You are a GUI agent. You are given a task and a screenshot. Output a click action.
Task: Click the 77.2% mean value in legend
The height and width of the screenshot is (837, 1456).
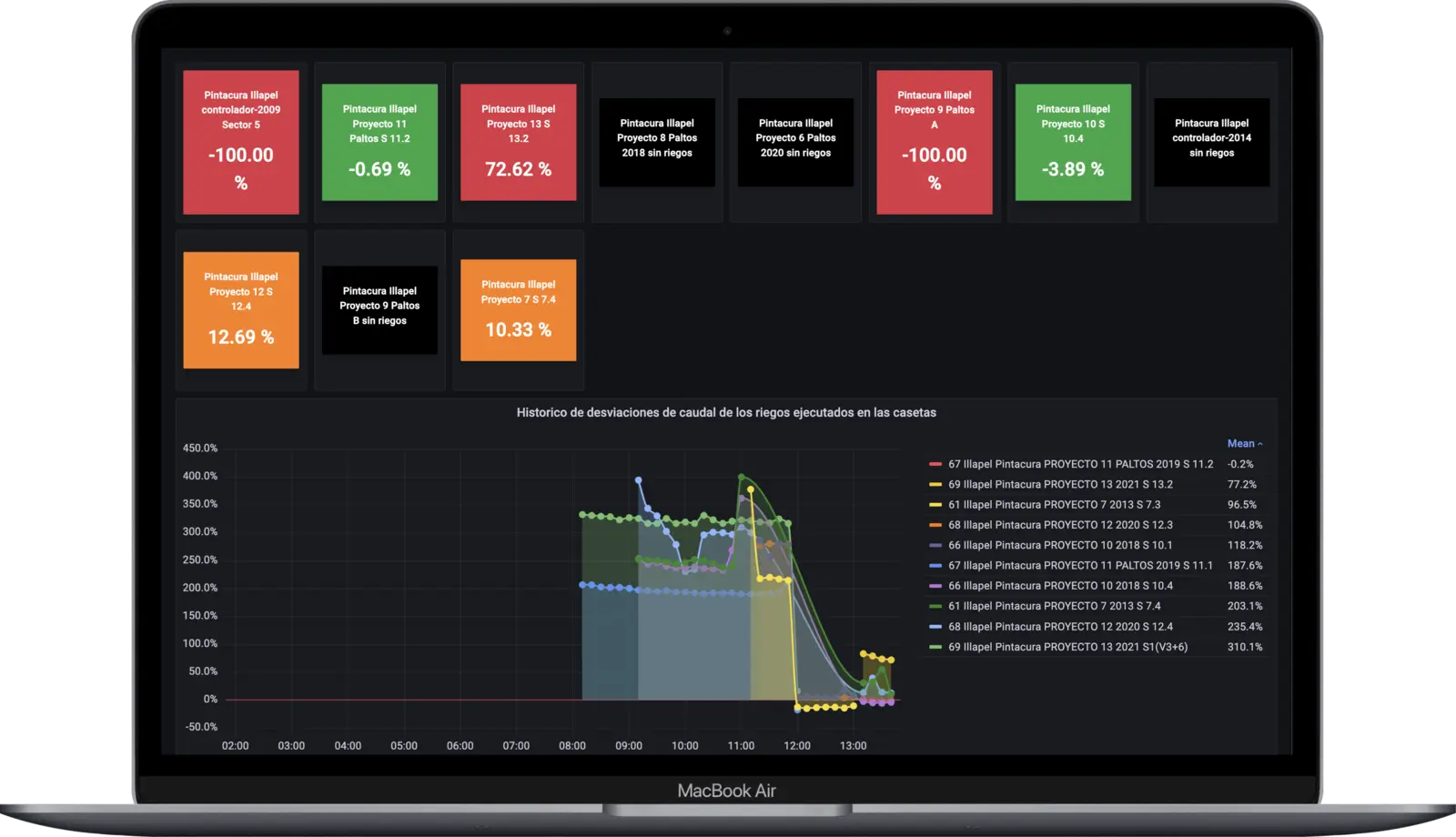(1242, 485)
